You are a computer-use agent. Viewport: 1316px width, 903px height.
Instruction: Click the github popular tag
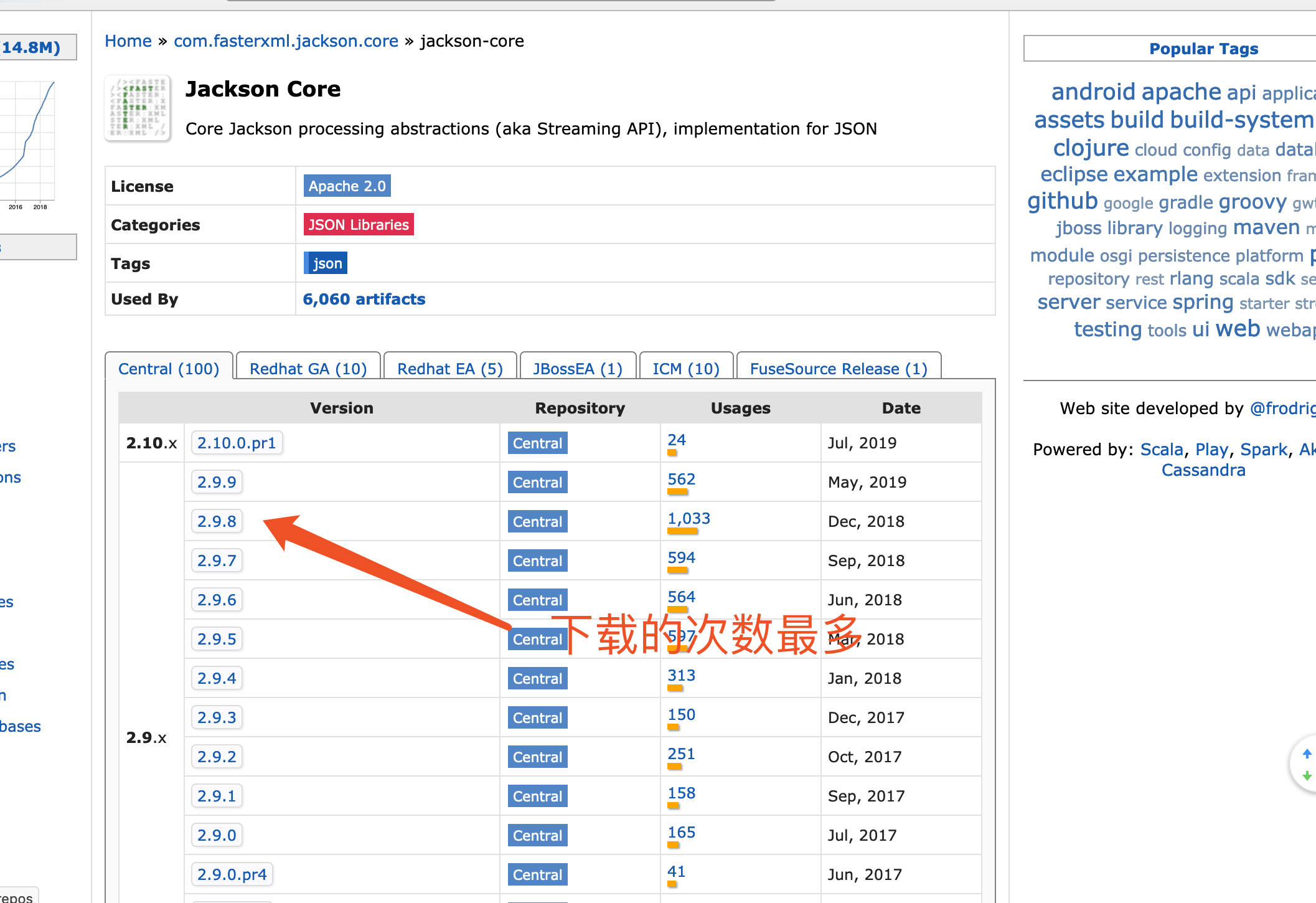(x=1063, y=201)
